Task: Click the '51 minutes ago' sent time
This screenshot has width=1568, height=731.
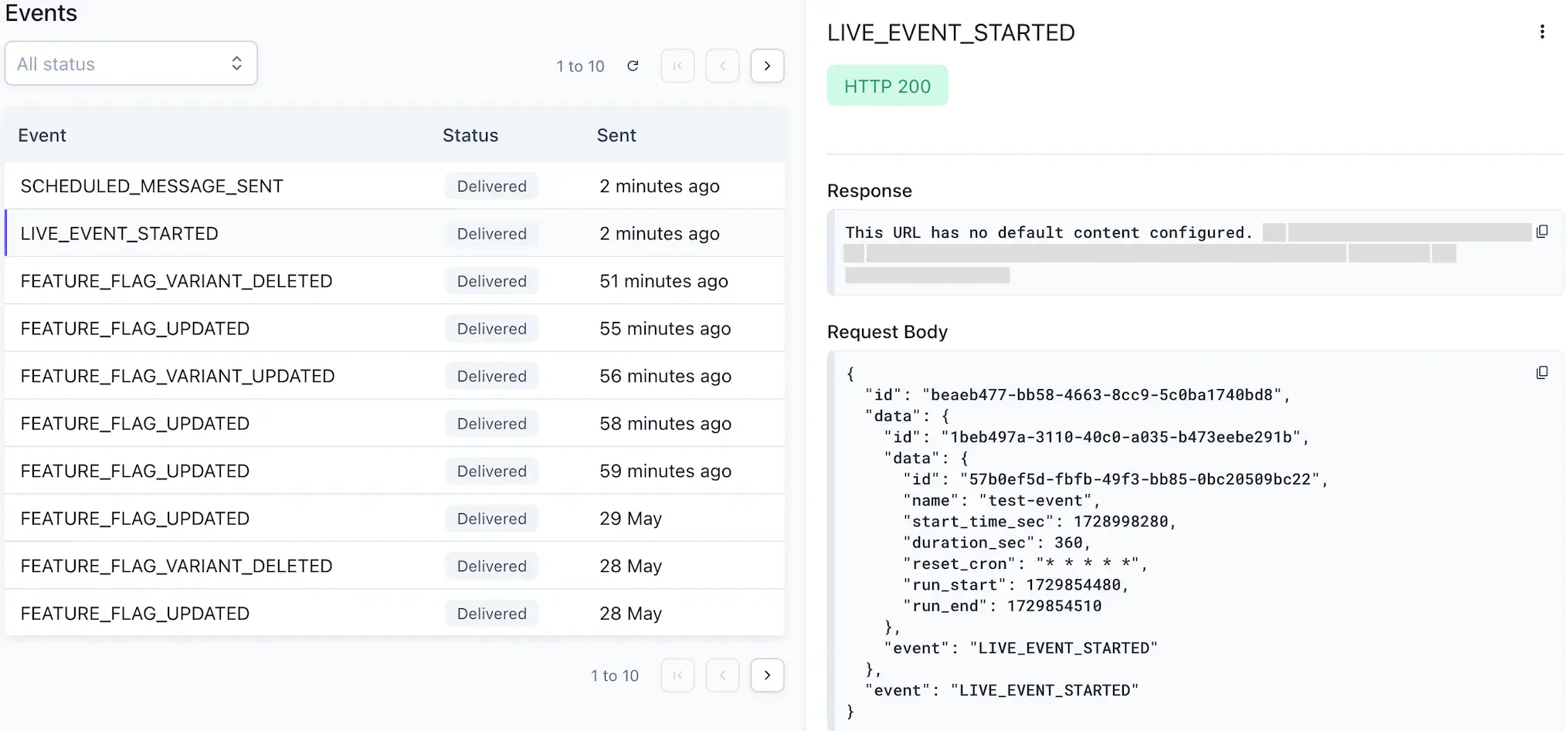Action: pyautogui.click(x=664, y=281)
